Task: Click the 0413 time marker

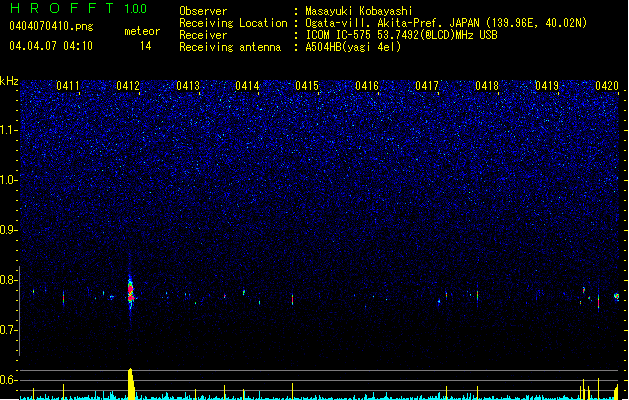Action: pos(188,86)
